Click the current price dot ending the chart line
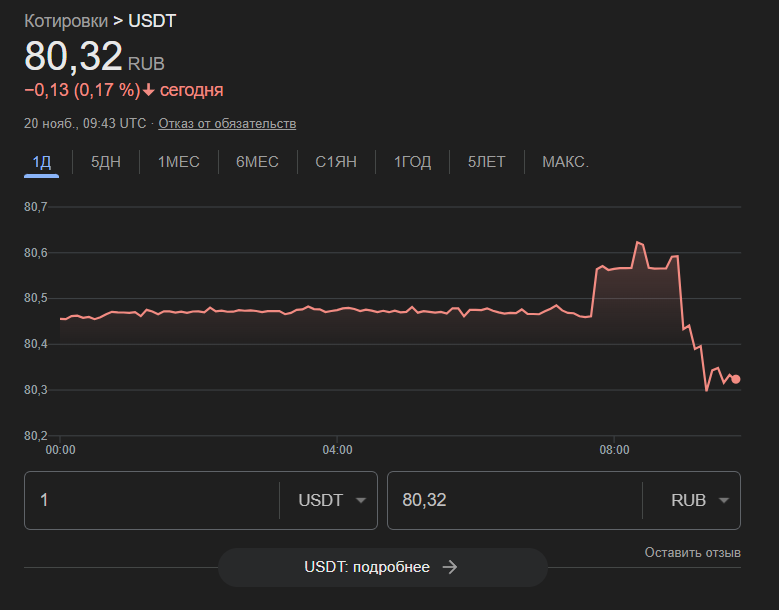 pyautogui.click(x=736, y=379)
